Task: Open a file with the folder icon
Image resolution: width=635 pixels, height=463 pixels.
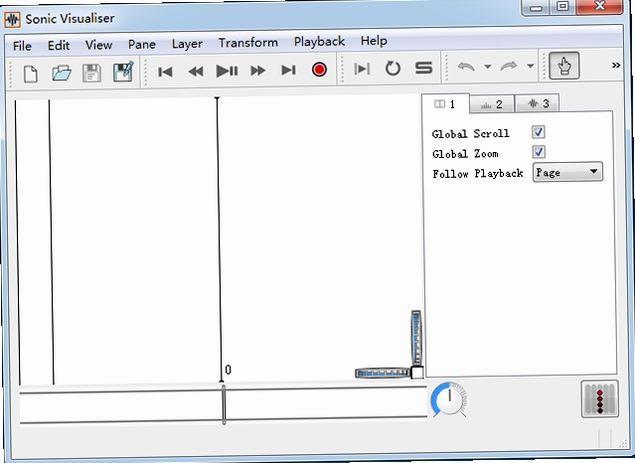Action: (x=61, y=74)
